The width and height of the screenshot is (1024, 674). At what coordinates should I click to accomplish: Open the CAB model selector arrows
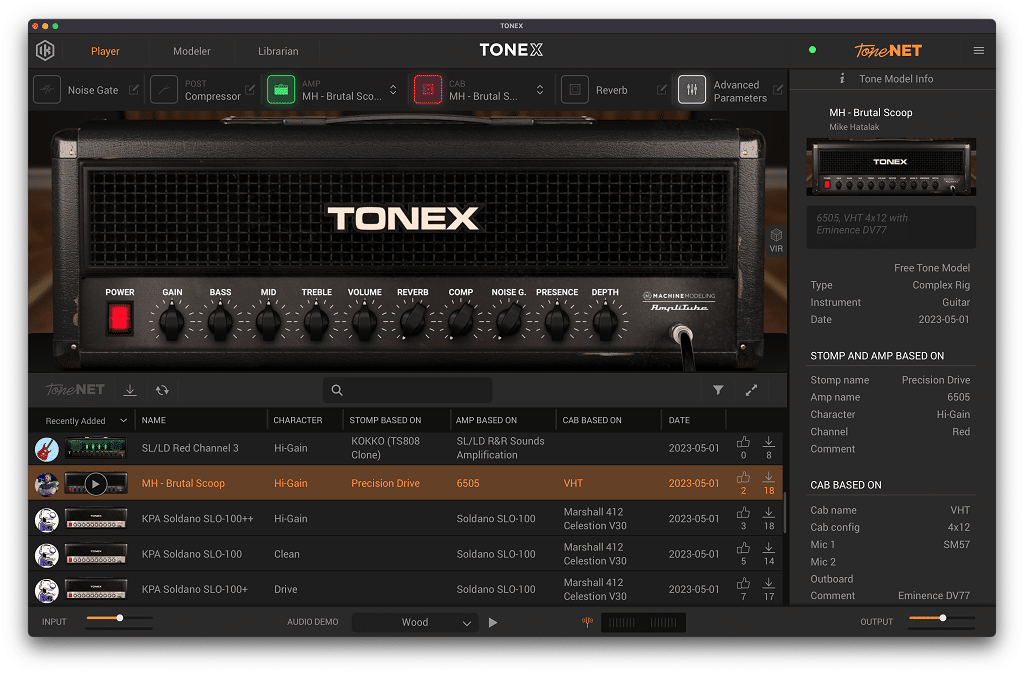point(540,89)
